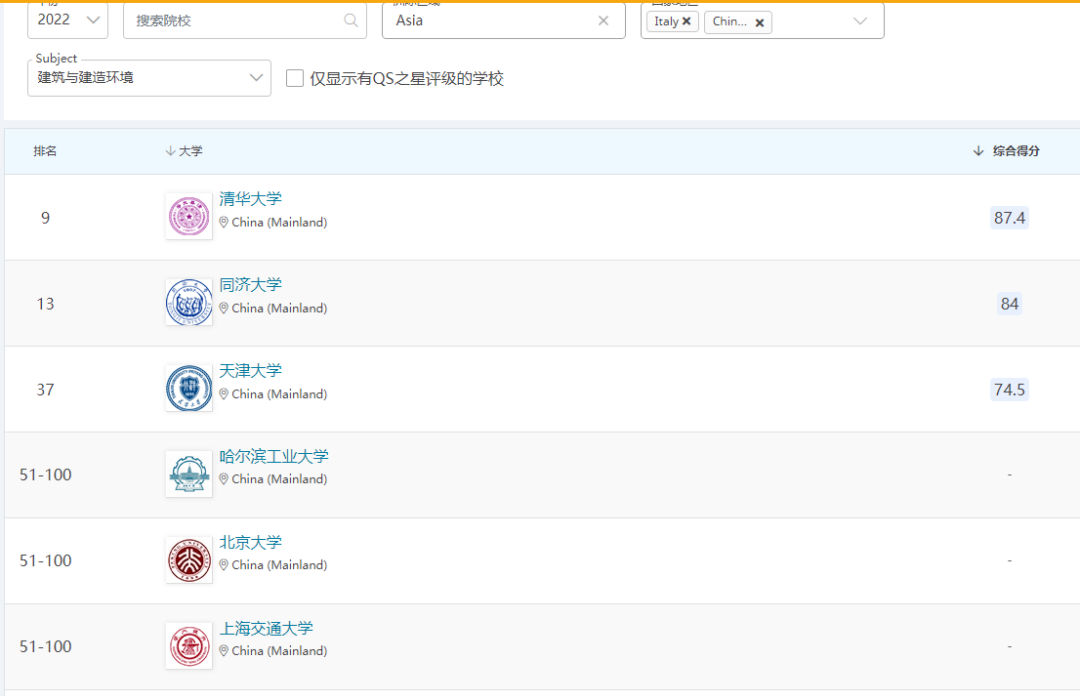The height and width of the screenshot is (696, 1080).
Task: Click the Asia region field
Action: [x=503, y=21]
